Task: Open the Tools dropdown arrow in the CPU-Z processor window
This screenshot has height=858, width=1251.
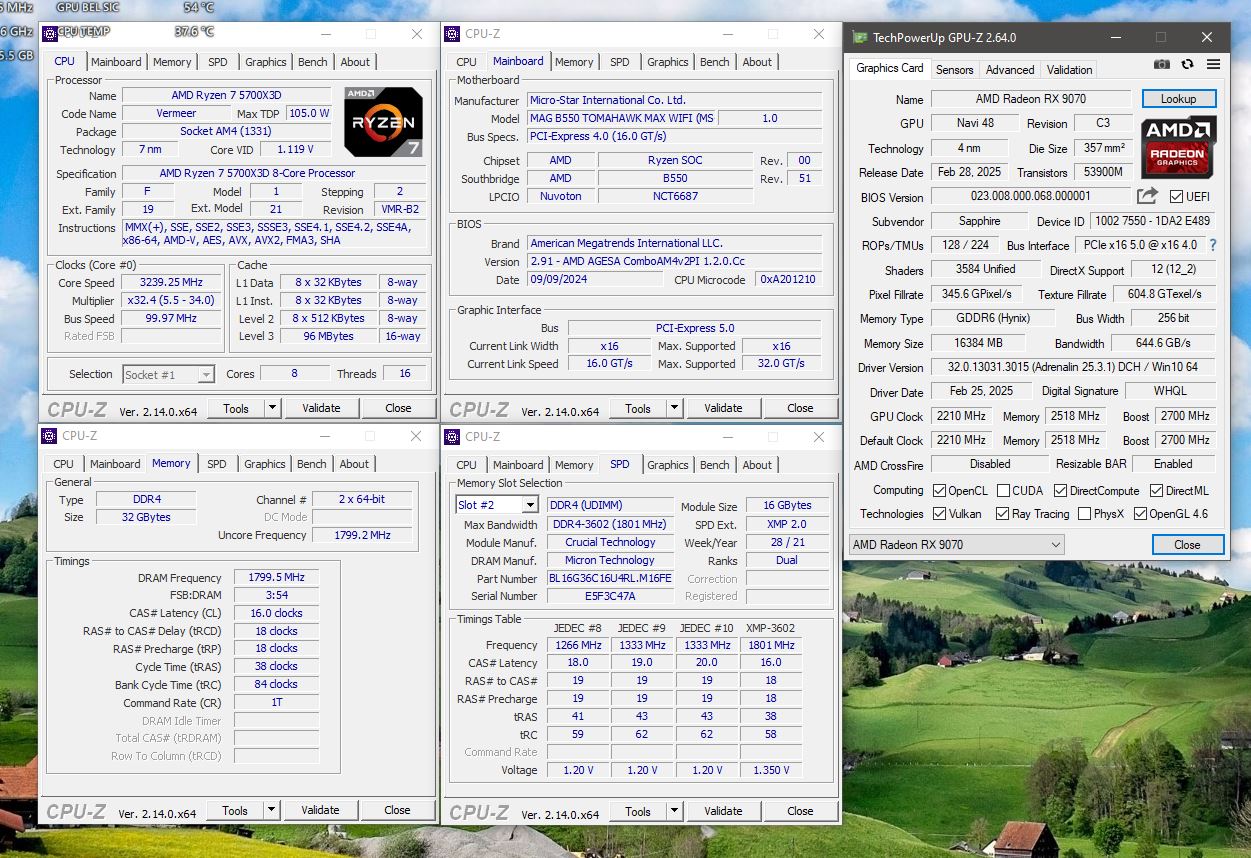Action: (272, 408)
